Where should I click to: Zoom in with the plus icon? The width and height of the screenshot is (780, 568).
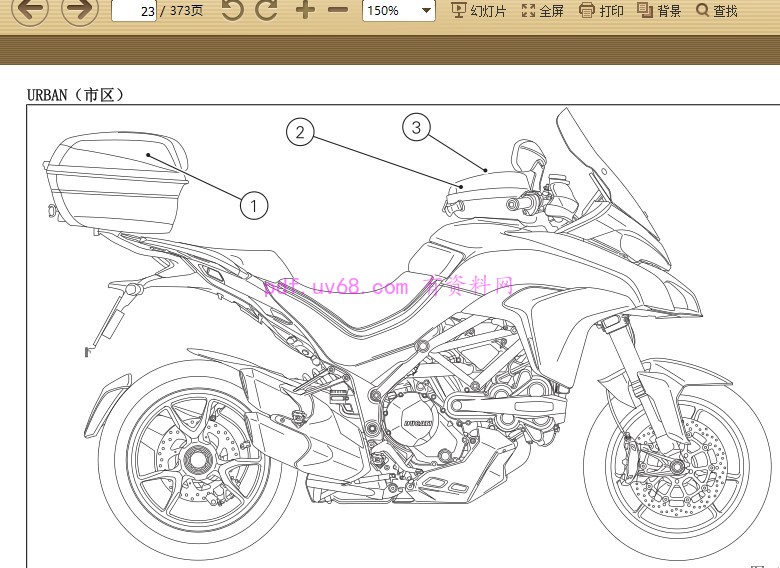[305, 11]
